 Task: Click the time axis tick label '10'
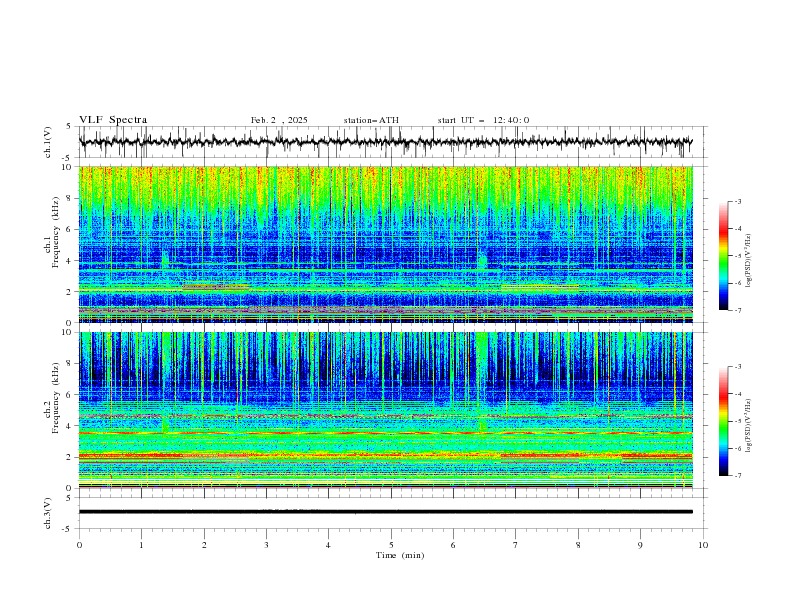703,545
